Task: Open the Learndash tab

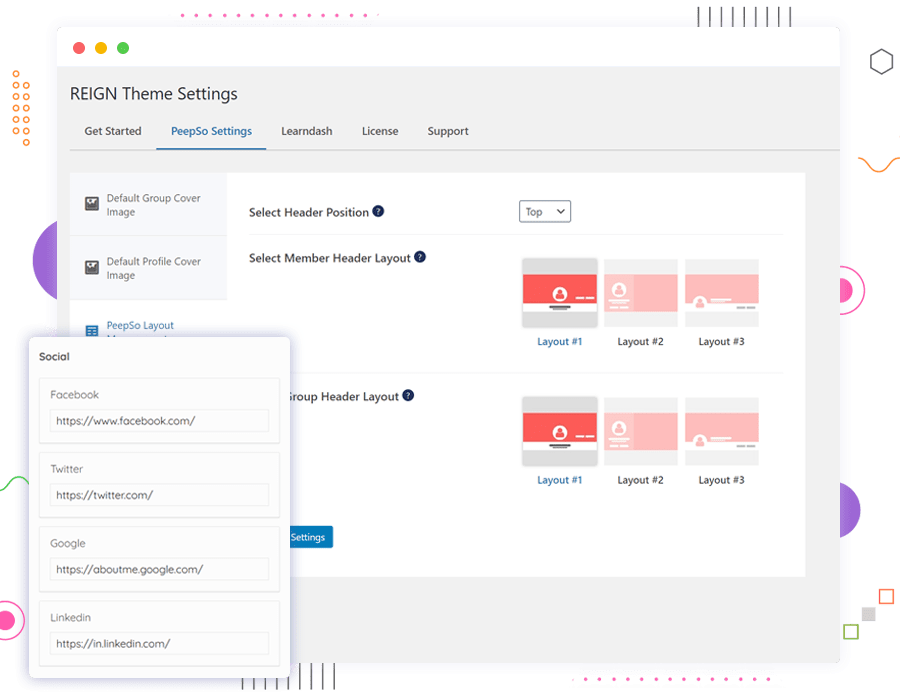Action: [307, 131]
